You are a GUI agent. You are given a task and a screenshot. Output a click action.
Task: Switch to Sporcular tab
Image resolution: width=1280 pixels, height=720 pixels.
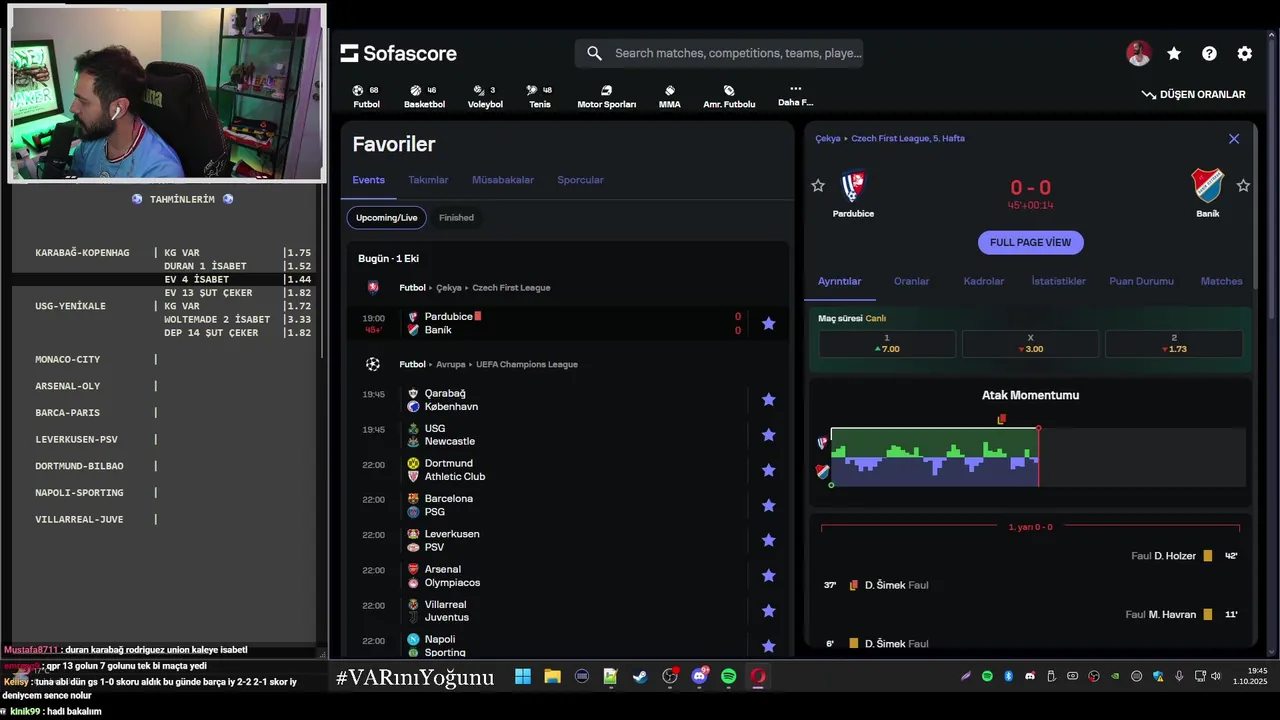point(580,180)
